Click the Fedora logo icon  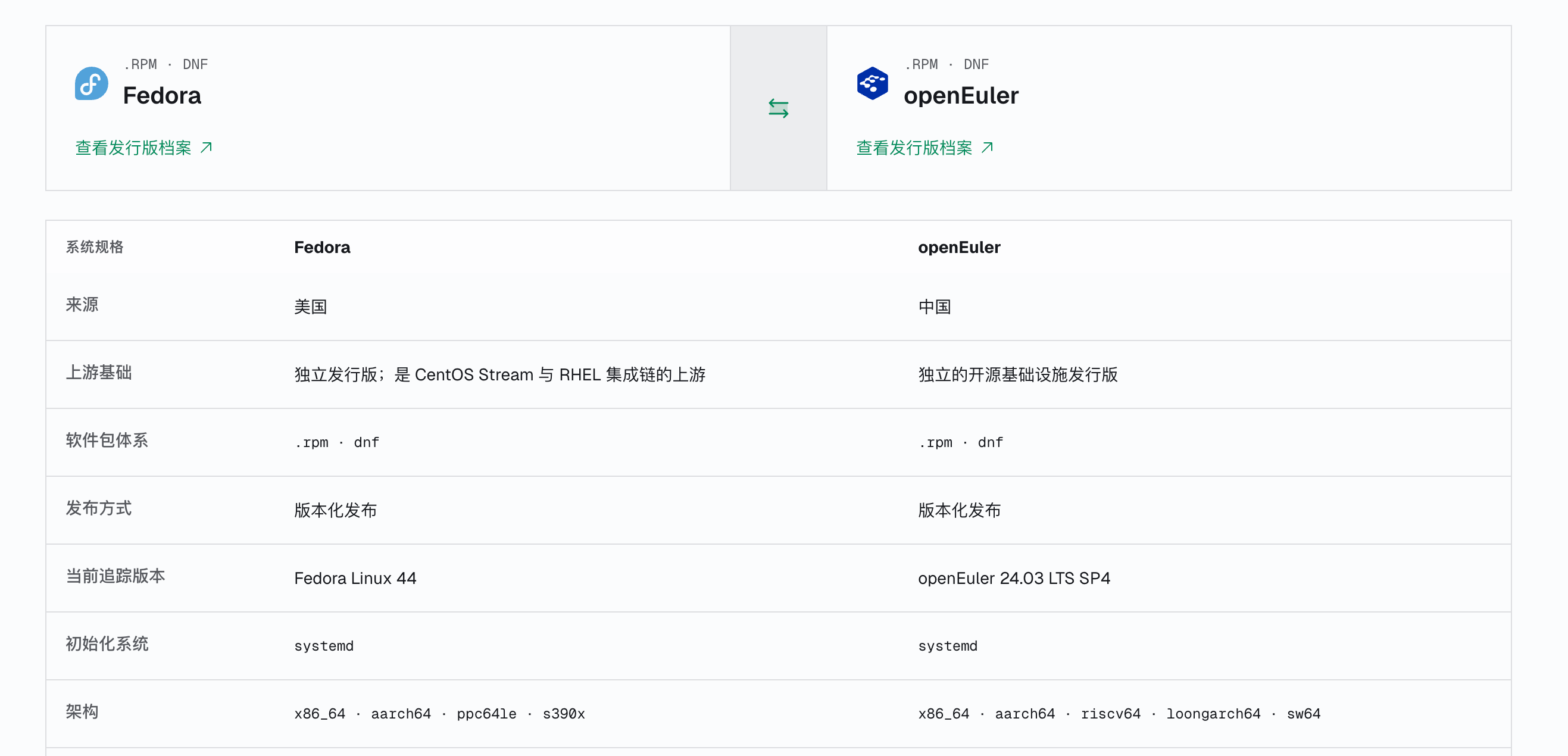[91, 83]
